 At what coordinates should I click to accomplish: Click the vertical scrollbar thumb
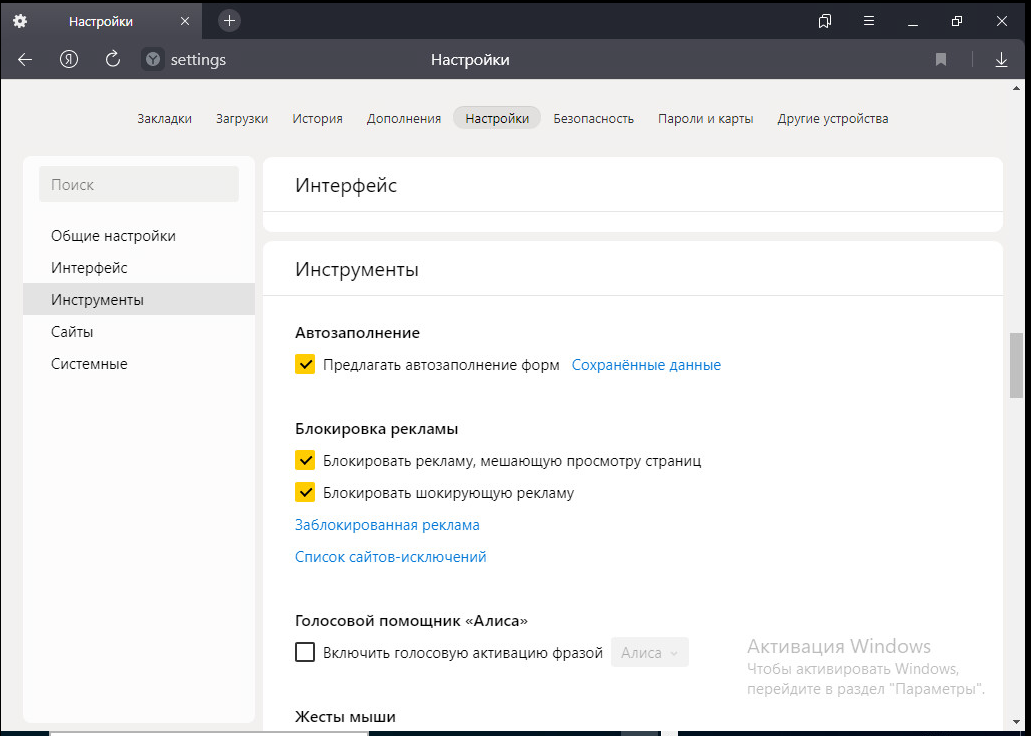point(1017,365)
